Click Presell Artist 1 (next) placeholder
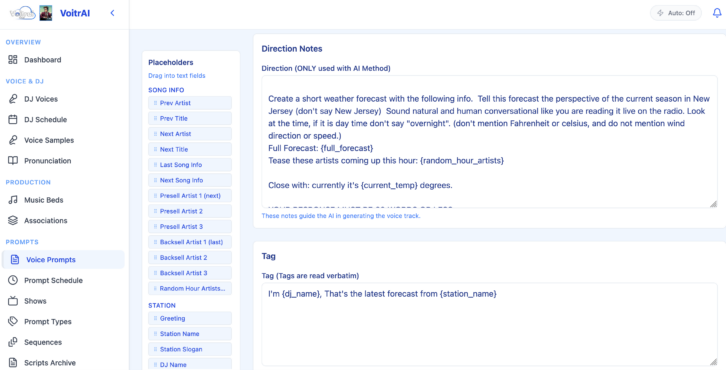The width and height of the screenshot is (726, 370). [x=190, y=195]
